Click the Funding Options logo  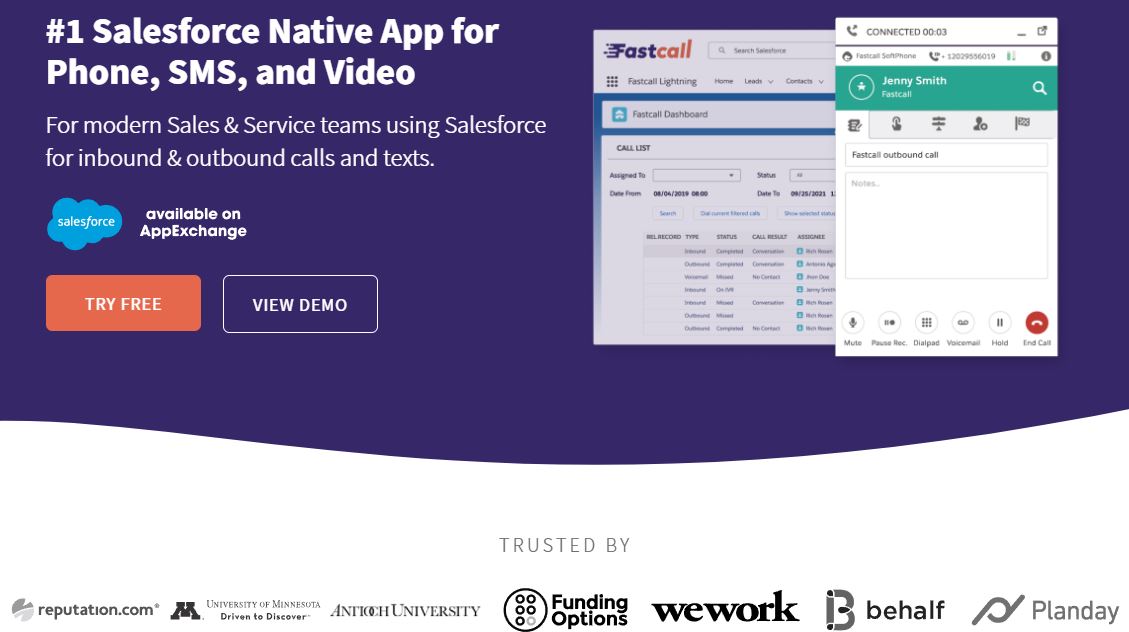click(x=566, y=610)
